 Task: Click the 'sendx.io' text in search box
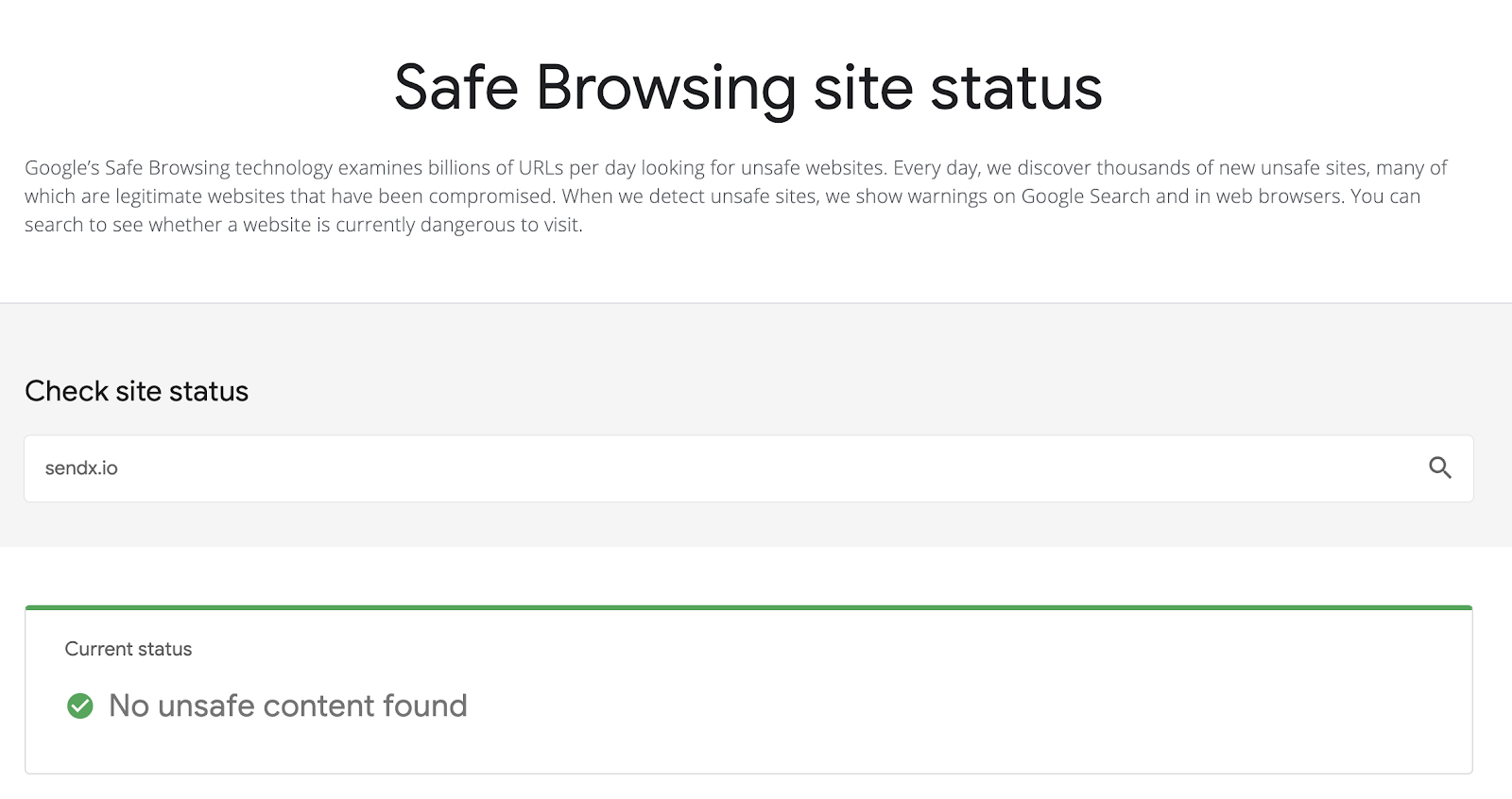coord(81,468)
